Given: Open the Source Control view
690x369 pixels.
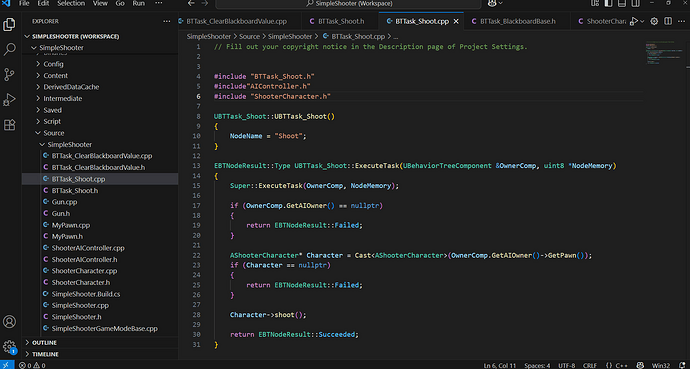Looking at the screenshot, I should coord(9,74).
